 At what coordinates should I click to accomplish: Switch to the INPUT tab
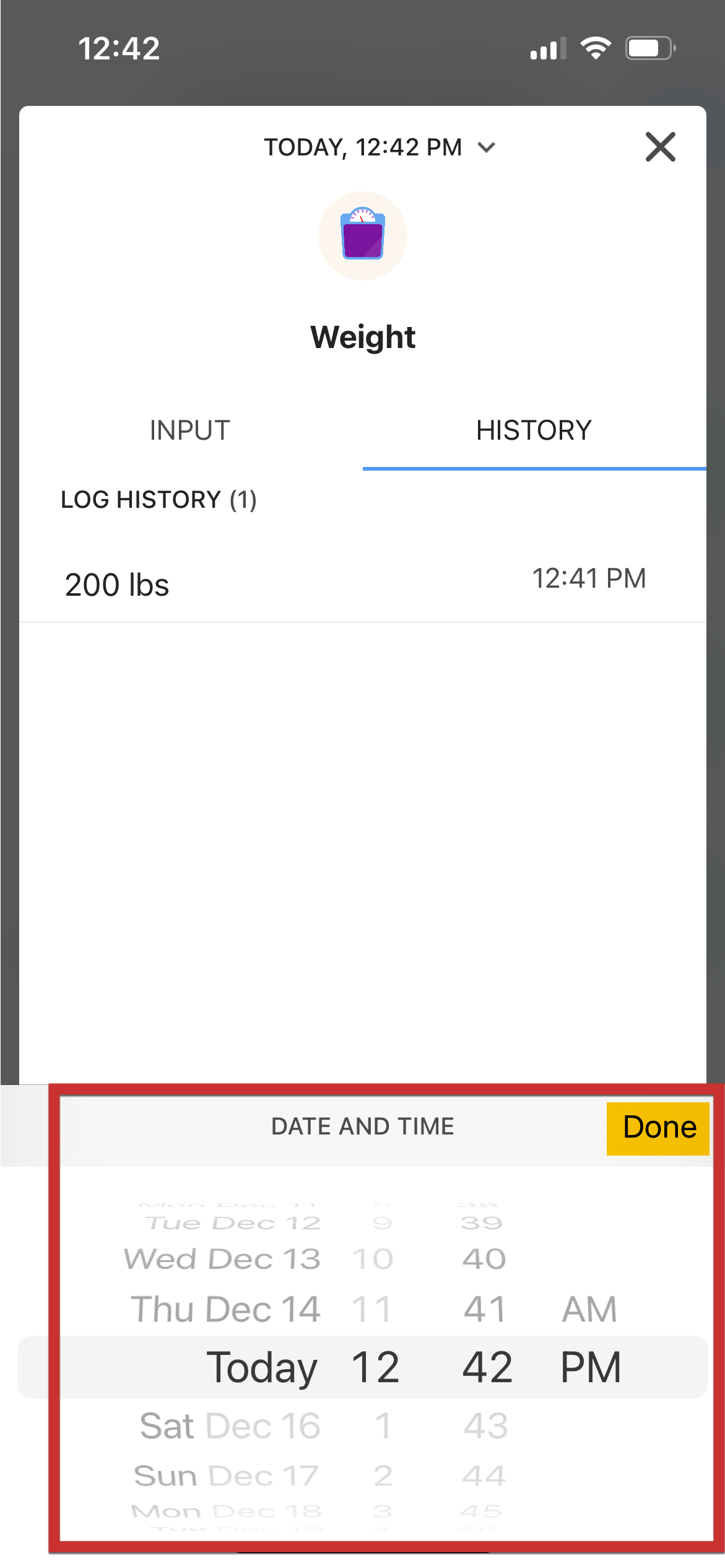click(190, 430)
